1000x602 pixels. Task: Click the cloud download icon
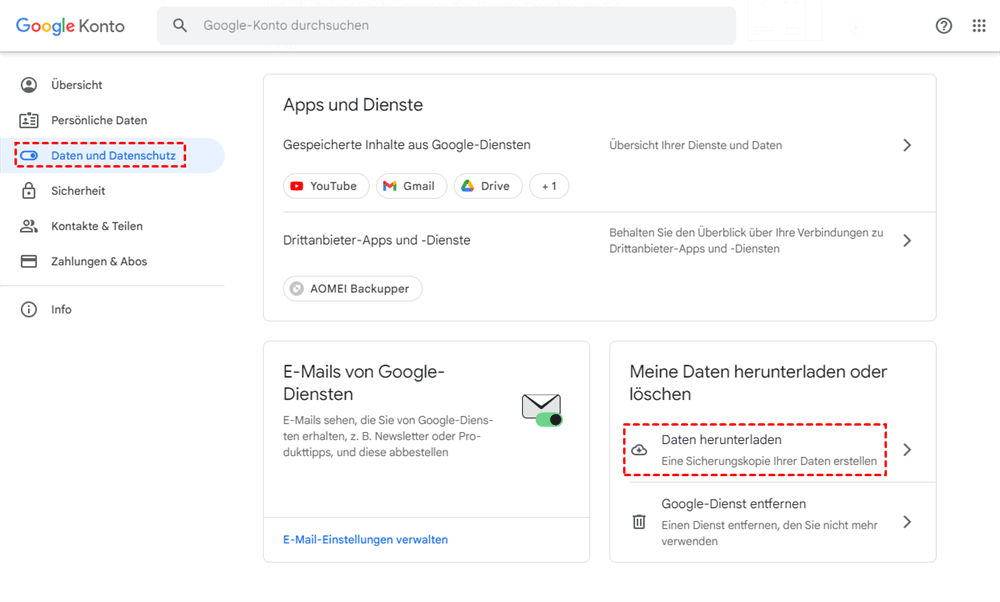[x=639, y=450]
